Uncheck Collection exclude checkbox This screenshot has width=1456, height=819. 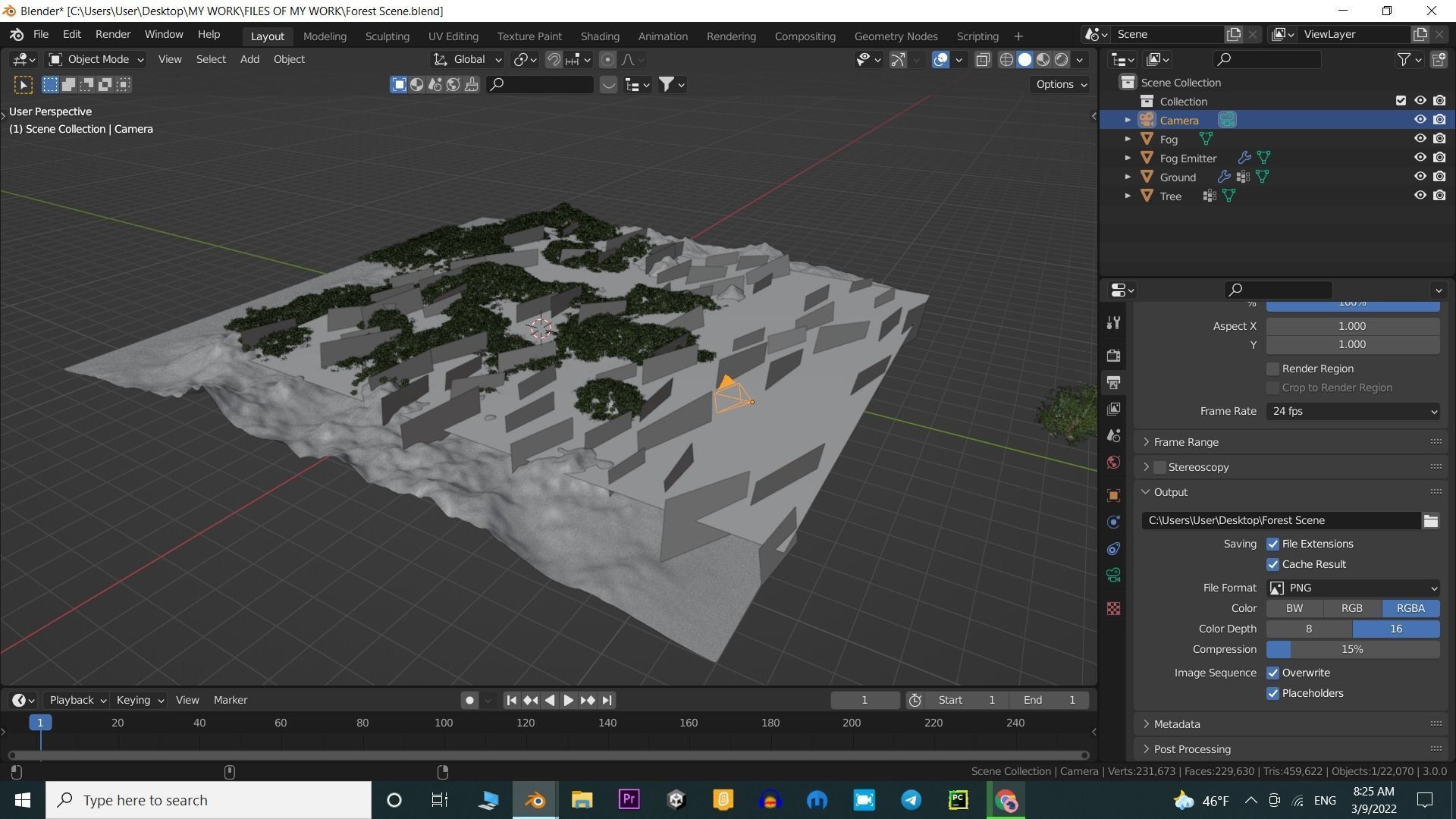[x=1401, y=101]
